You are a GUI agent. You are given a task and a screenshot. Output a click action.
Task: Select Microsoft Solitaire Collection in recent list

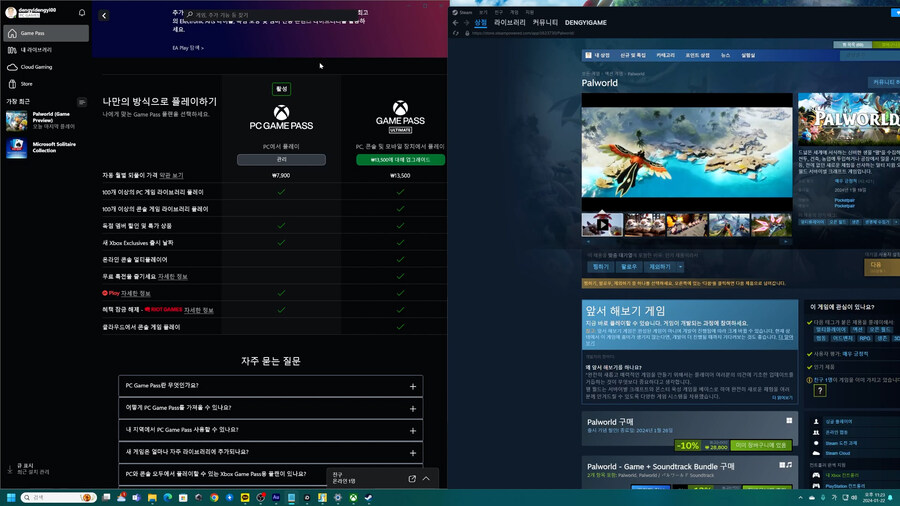[44, 147]
